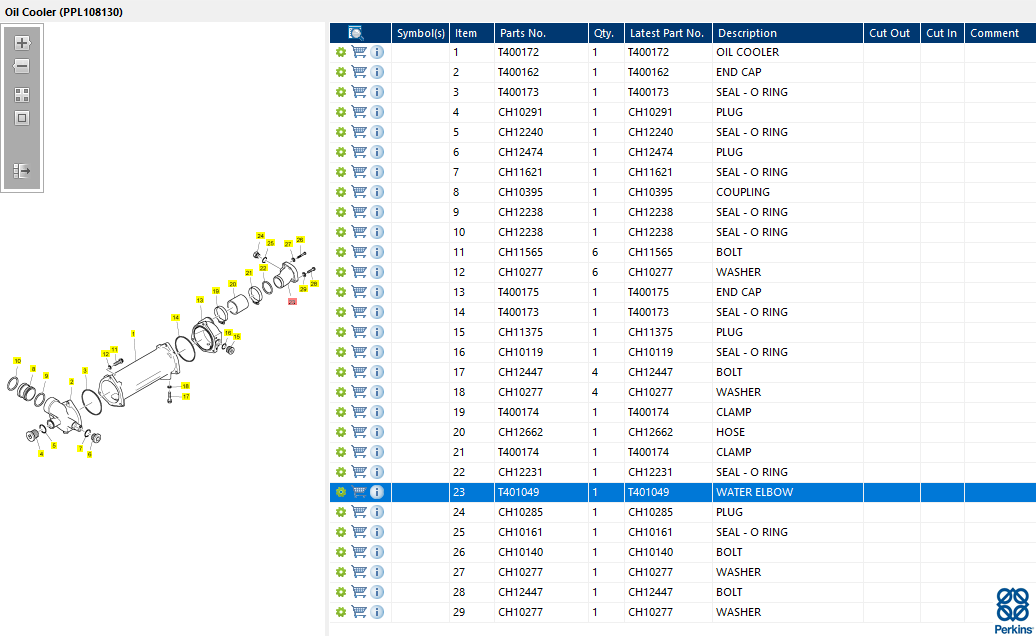Add item 22 CH12231 to cart

point(359,472)
